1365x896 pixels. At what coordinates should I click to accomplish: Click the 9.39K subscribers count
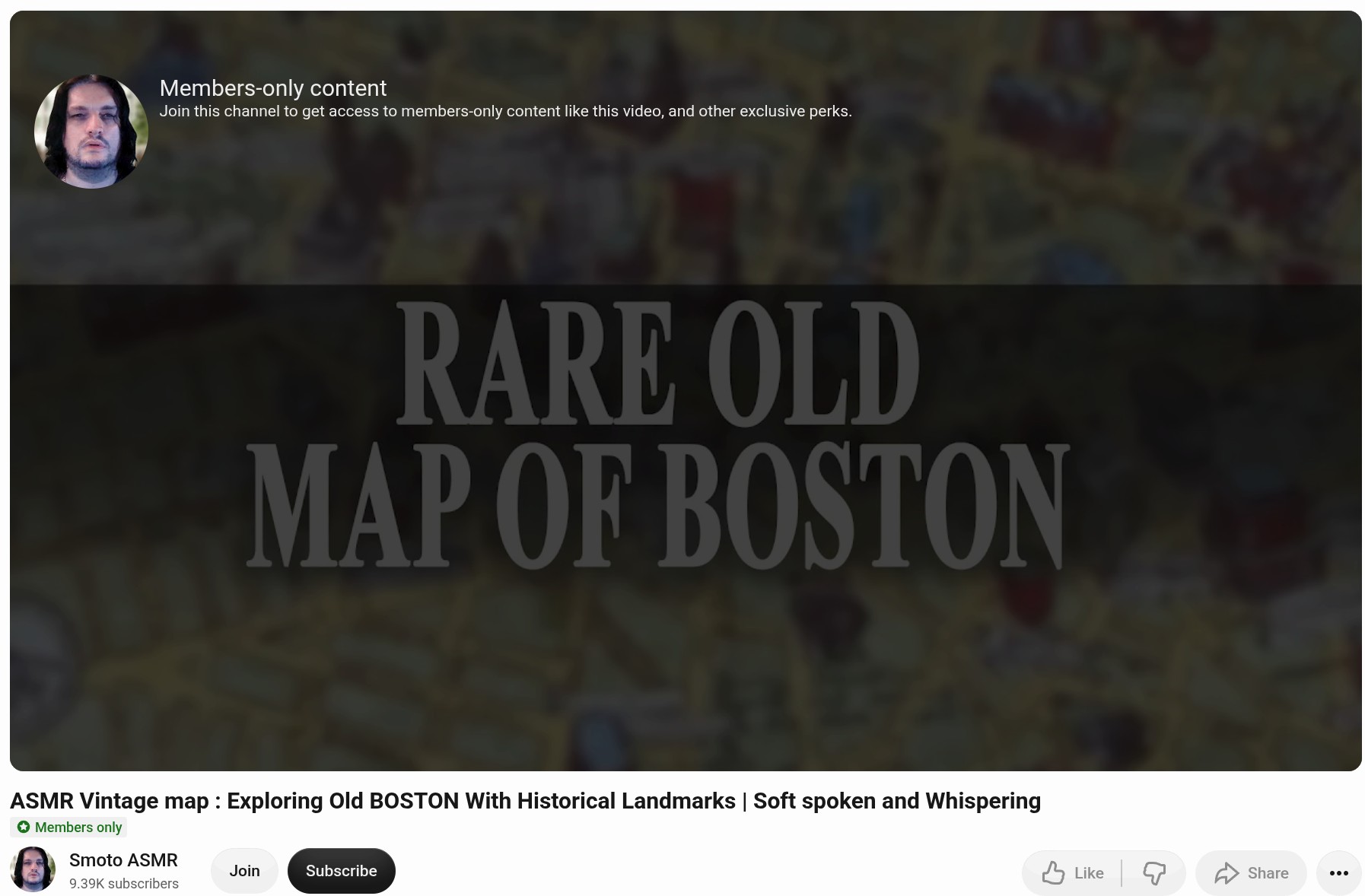(124, 883)
